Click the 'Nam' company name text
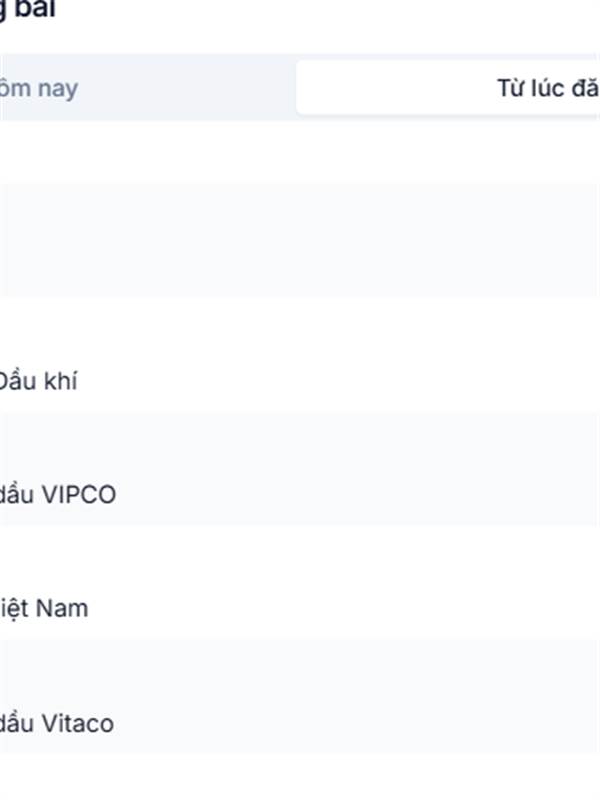This screenshot has width=600, height=800. click(x=62, y=608)
